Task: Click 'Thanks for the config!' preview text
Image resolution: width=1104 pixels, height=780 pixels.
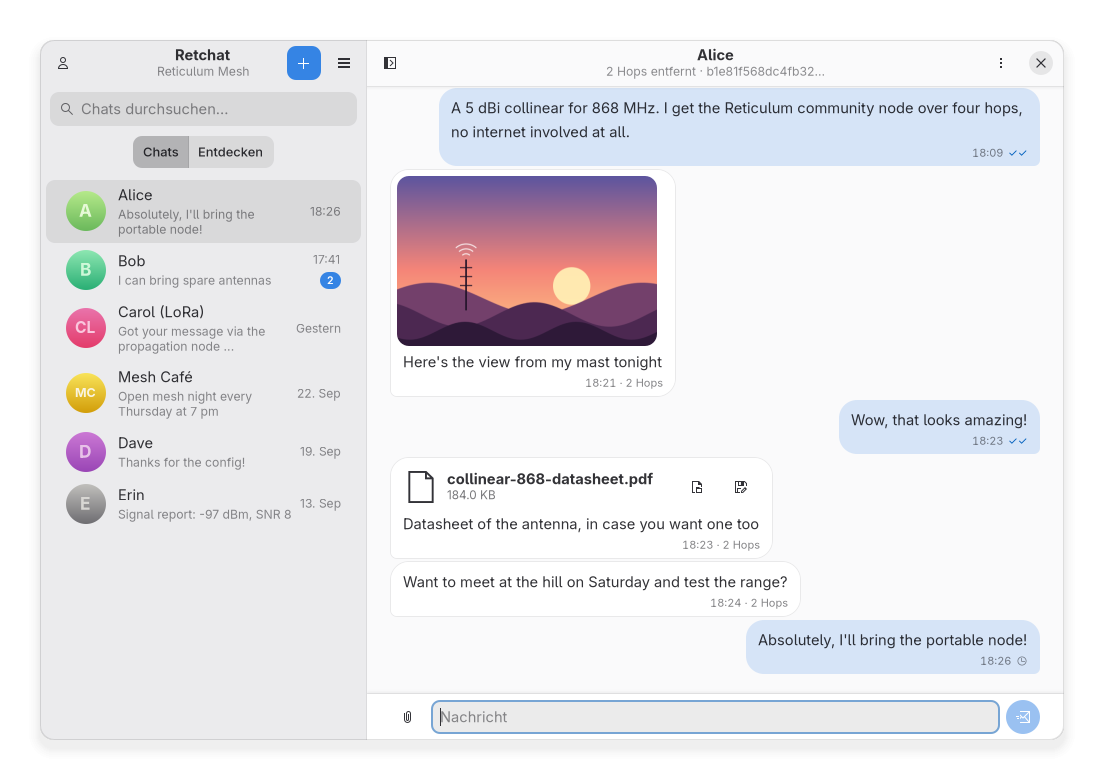Action: coord(182,463)
